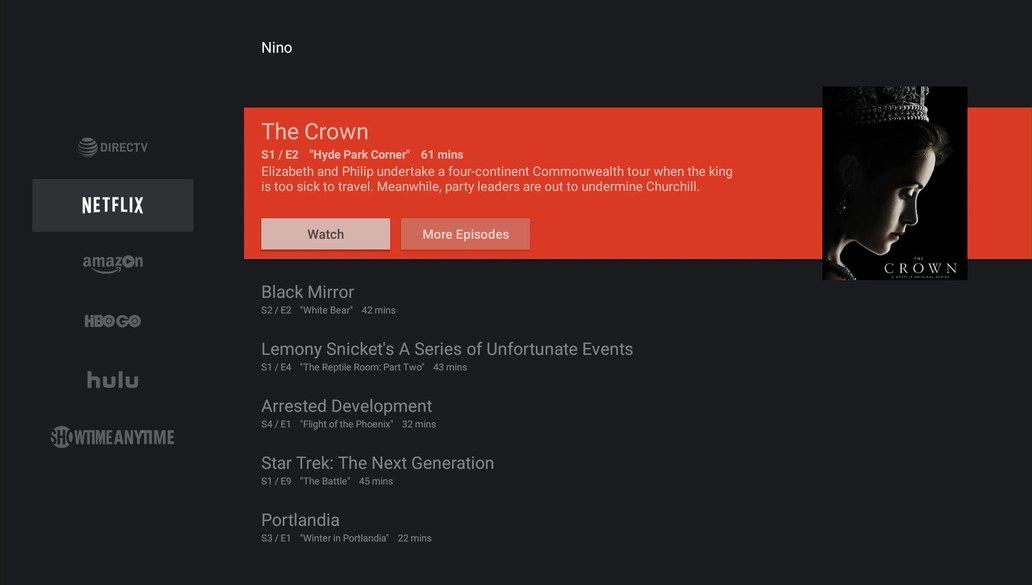Click the Hyde Park Corner episode info

click(x=362, y=155)
